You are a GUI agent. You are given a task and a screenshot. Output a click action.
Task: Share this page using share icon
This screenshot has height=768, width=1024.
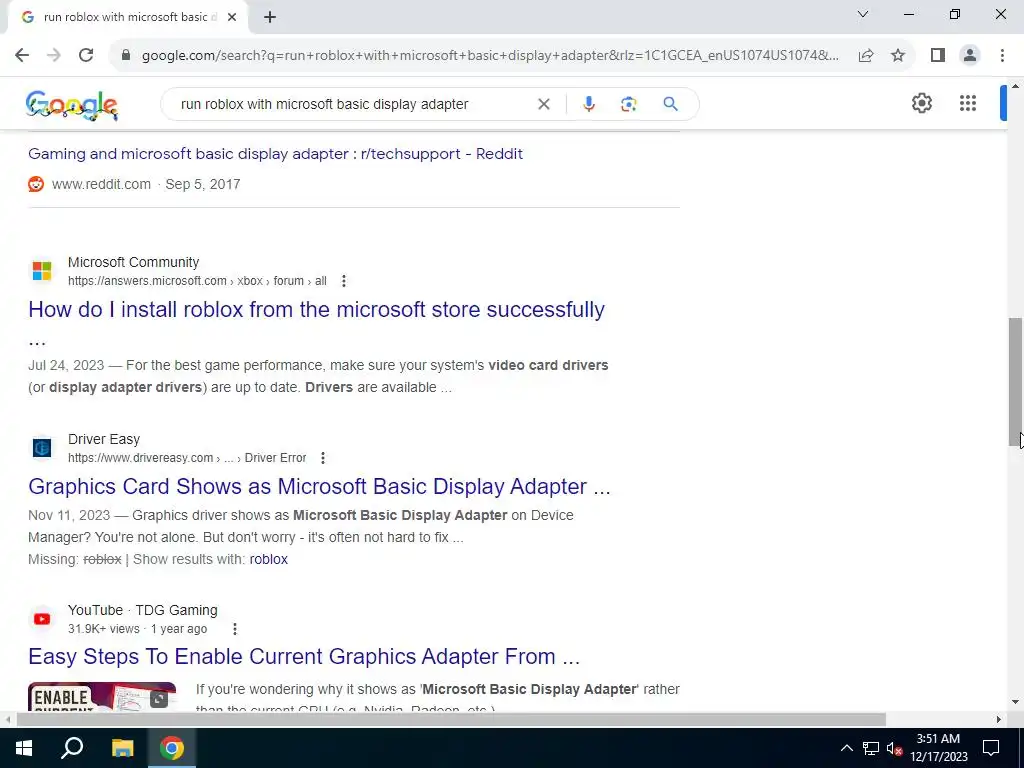(866, 56)
